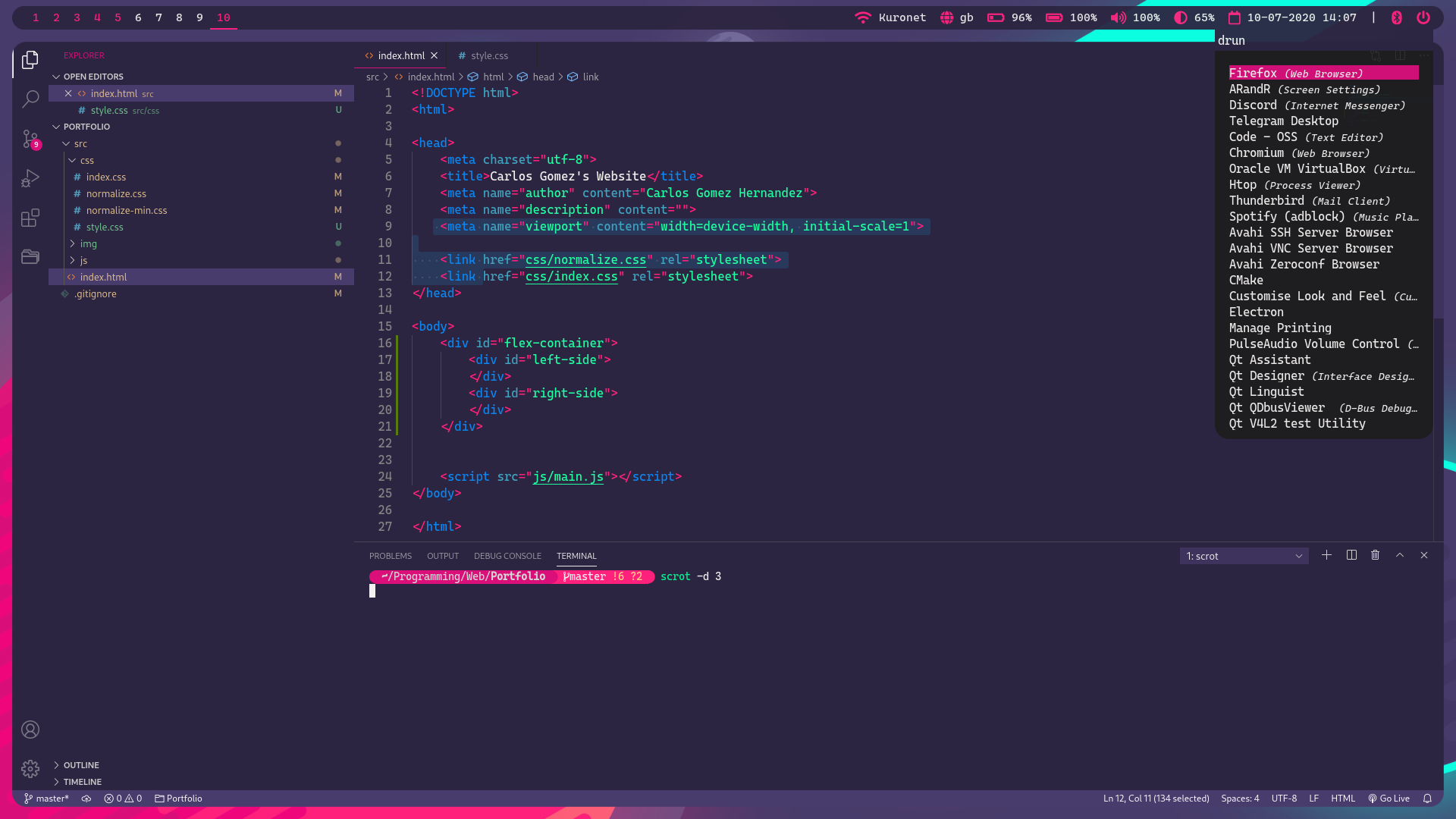Image resolution: width=1456 pixels, height=819 pixels.
Task: Open the terminal selector dropdown '1: scrot'
Action: [x=1244, y=556]
